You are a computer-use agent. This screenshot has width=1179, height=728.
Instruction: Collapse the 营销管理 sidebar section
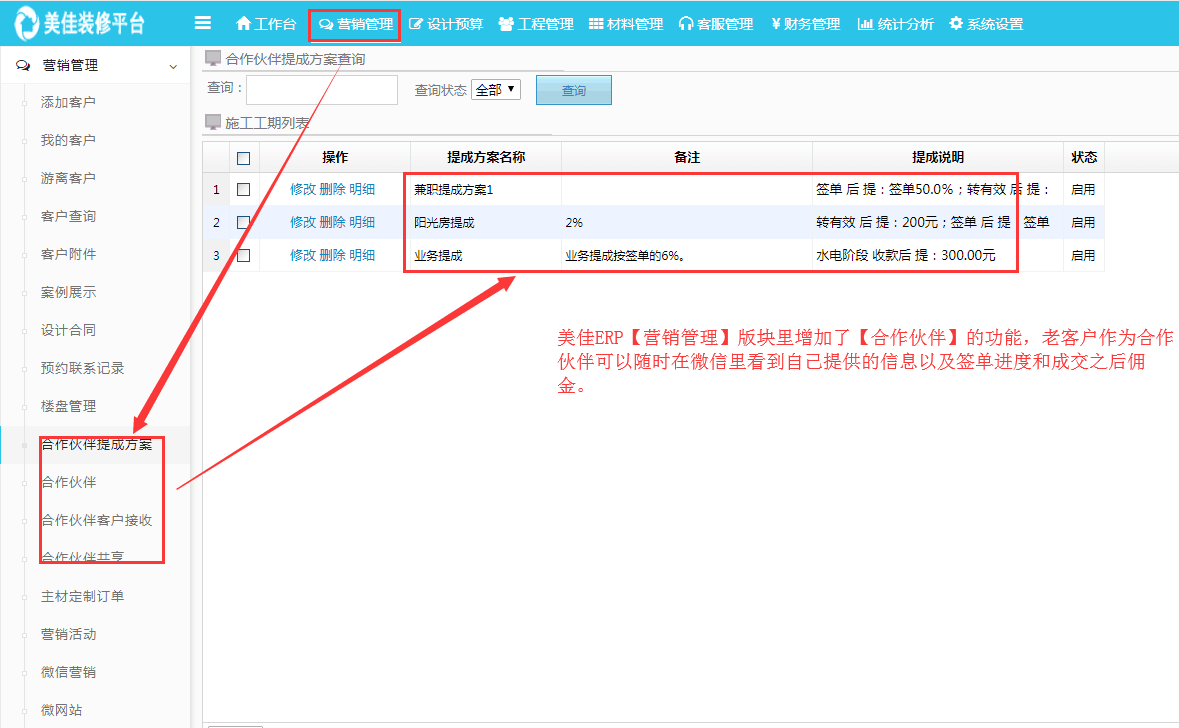[173, 66]
